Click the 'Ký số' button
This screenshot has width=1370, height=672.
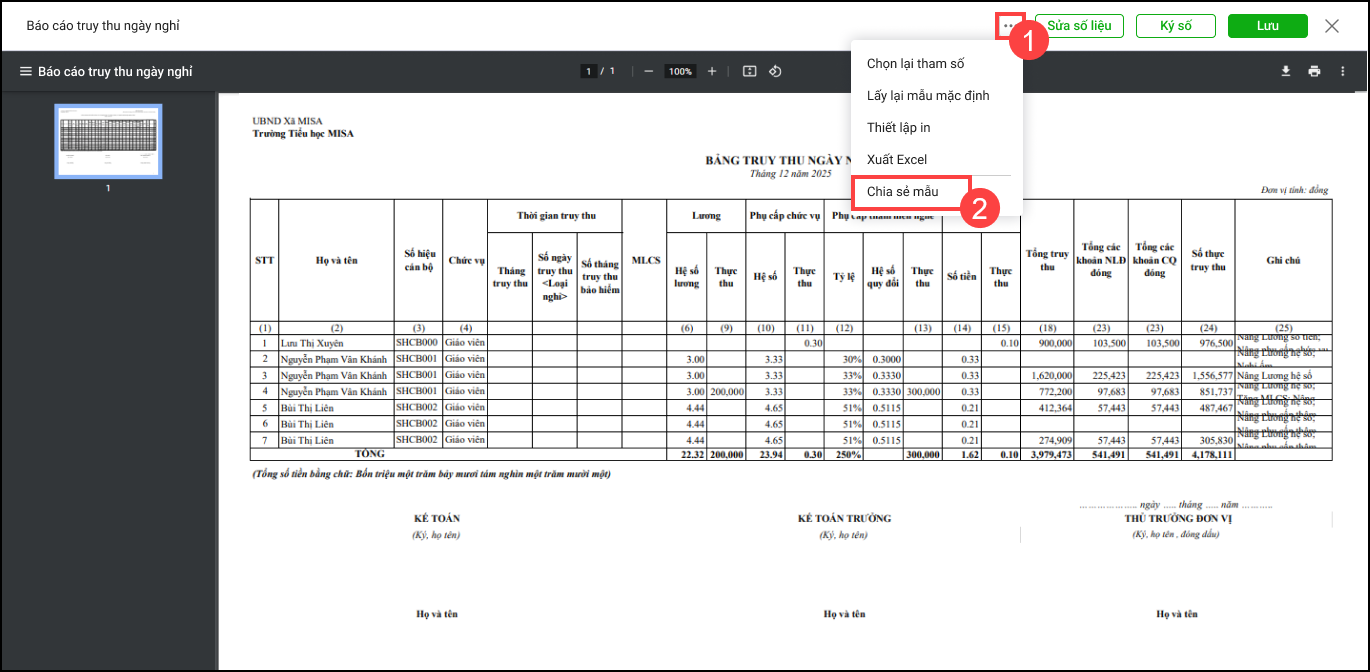pos(1175,26)
